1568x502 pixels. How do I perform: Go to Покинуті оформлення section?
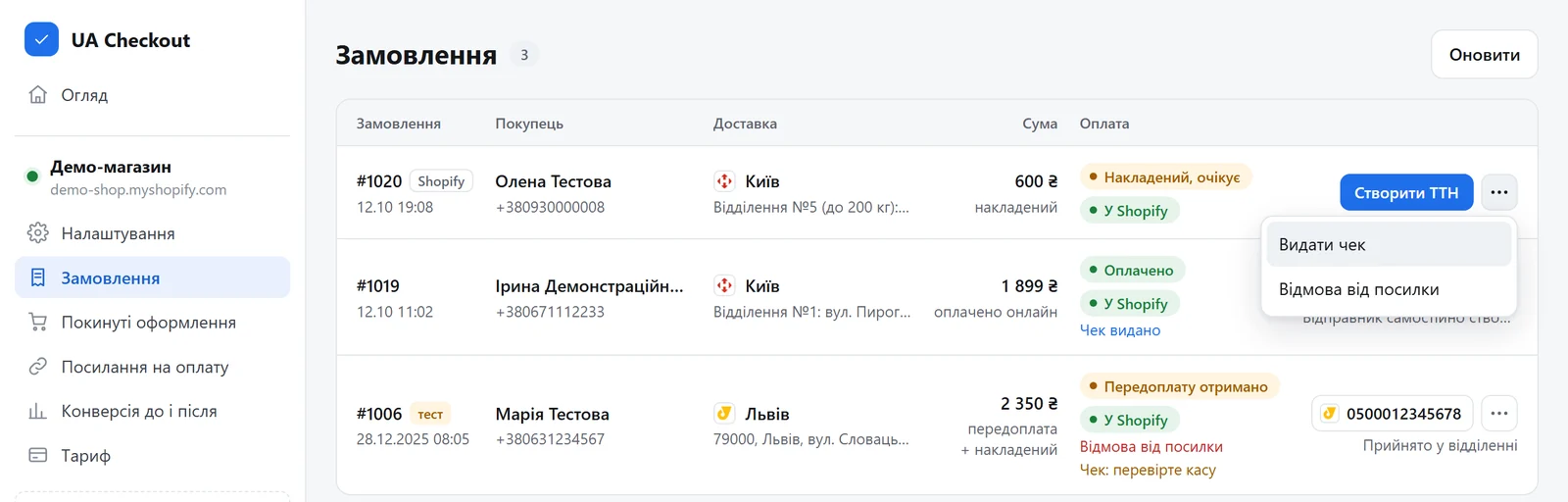[x=152, y=322]
